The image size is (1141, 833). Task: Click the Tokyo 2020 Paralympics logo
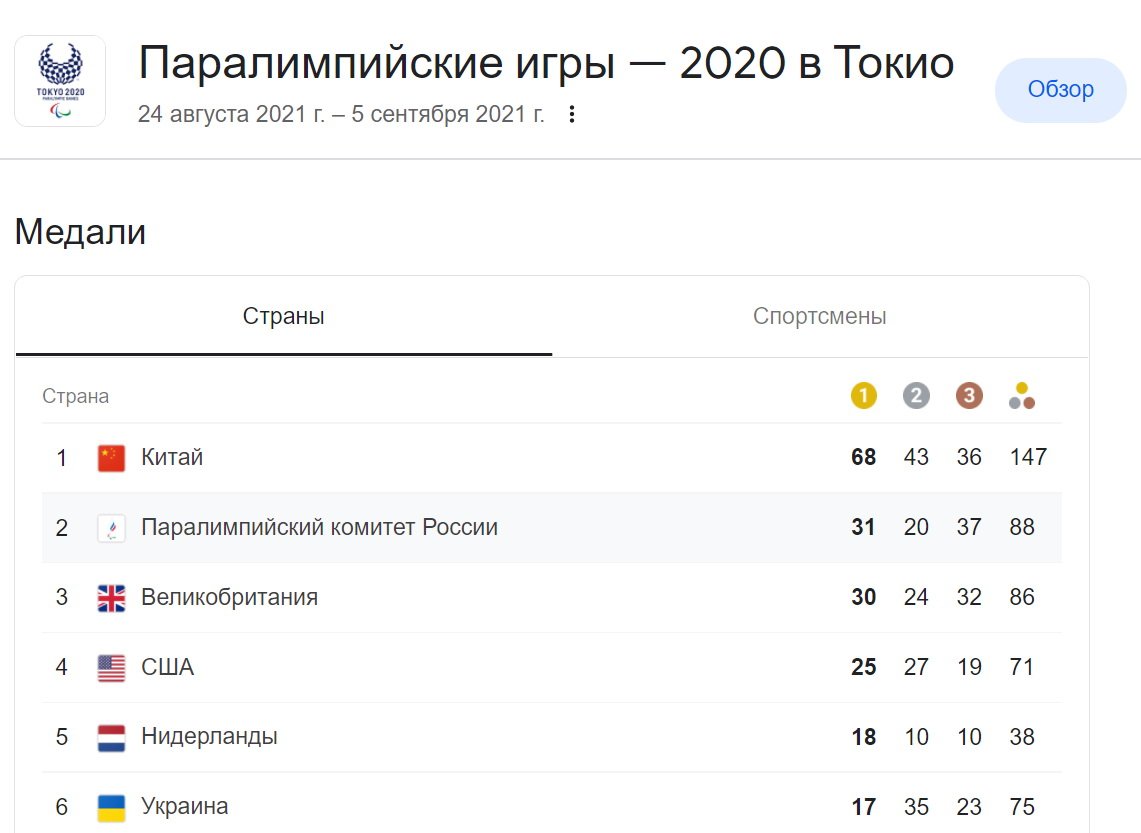pos(60,81)
